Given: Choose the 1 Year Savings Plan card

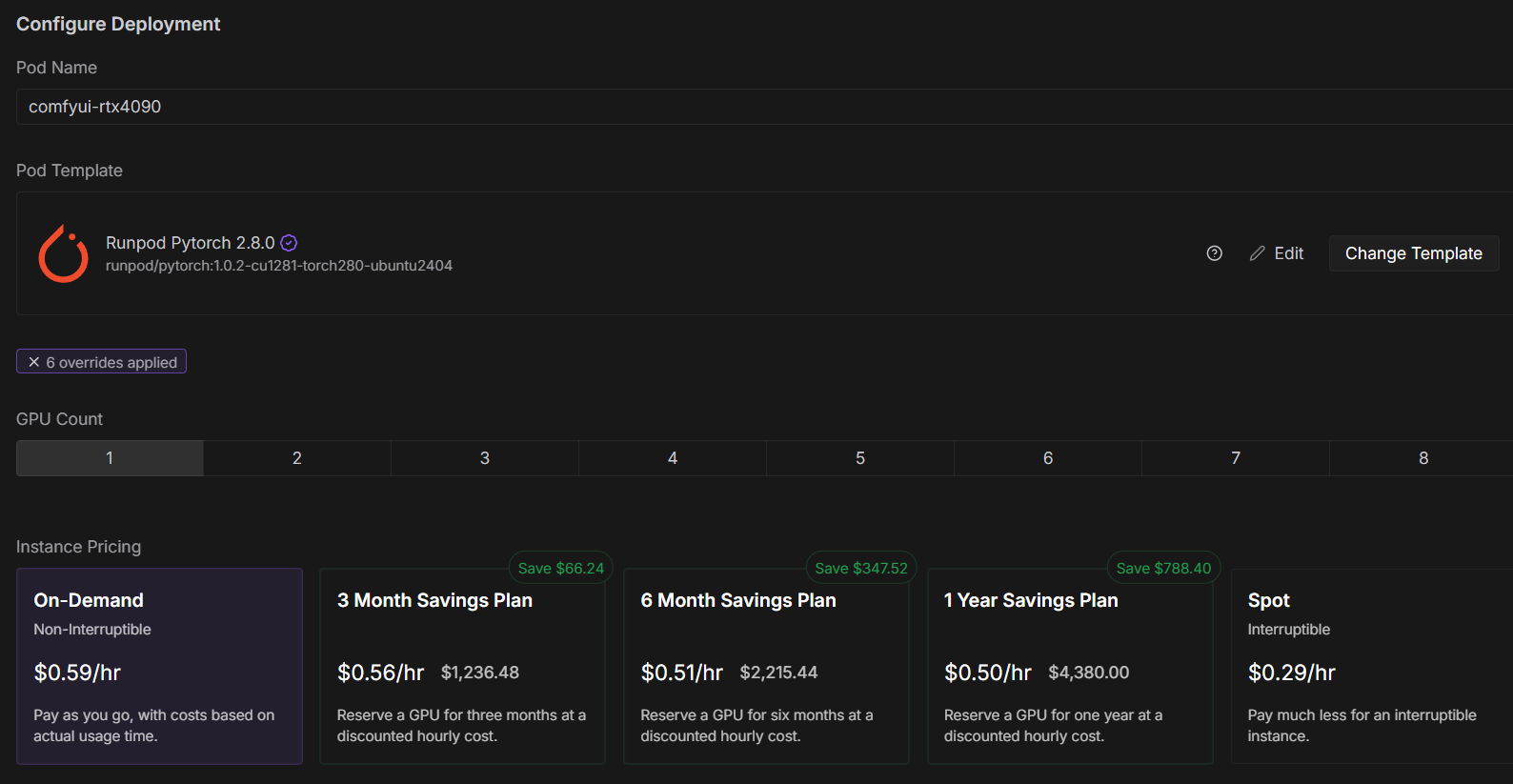Looking at the screenshot, I should click(1070, 666).
